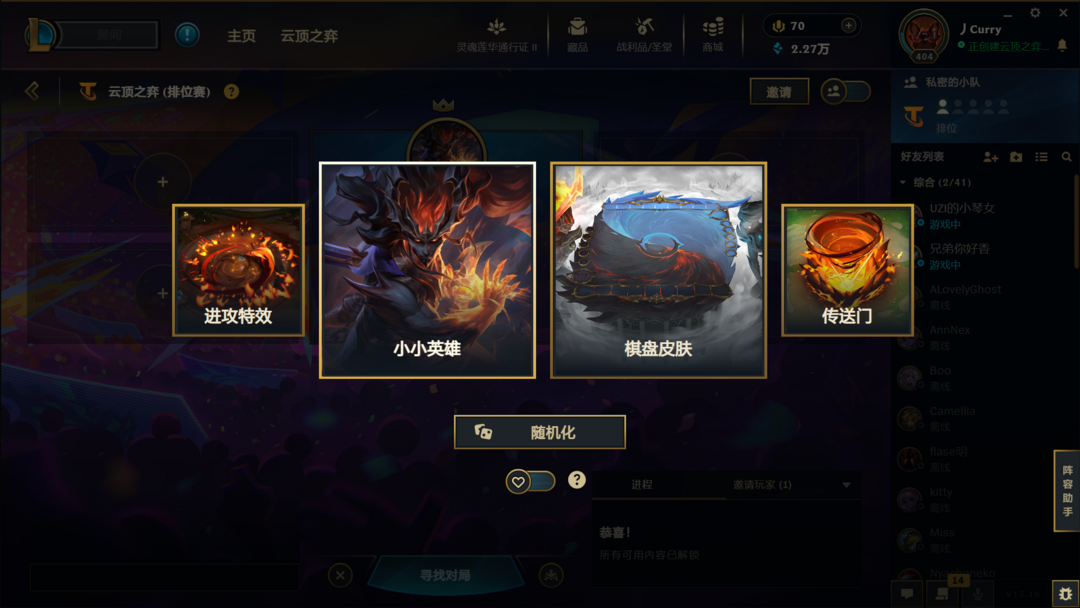1080x608 pixels.
Task: Click the plus icon to buy currency
Action: (849, 25)
